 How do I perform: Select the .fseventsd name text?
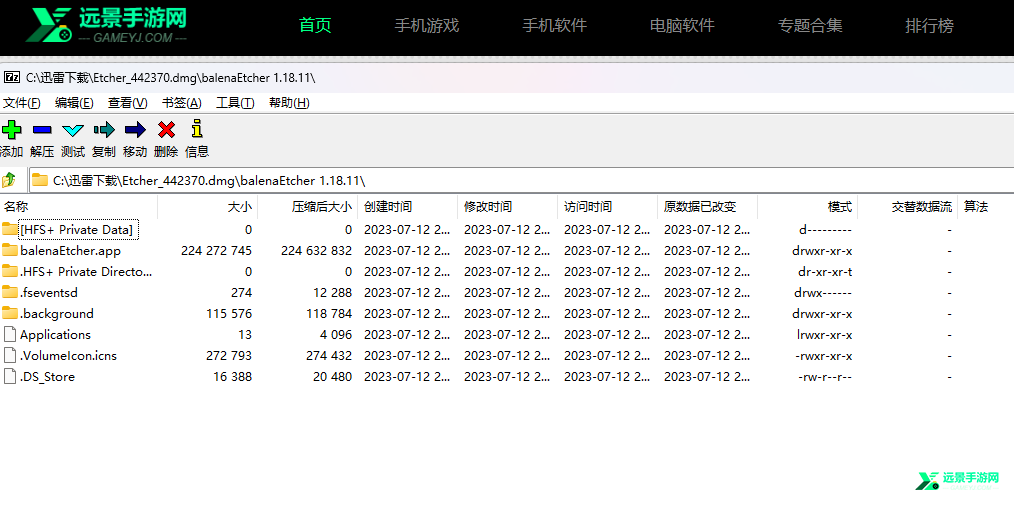pyautogui.click(x=49, y=292)
